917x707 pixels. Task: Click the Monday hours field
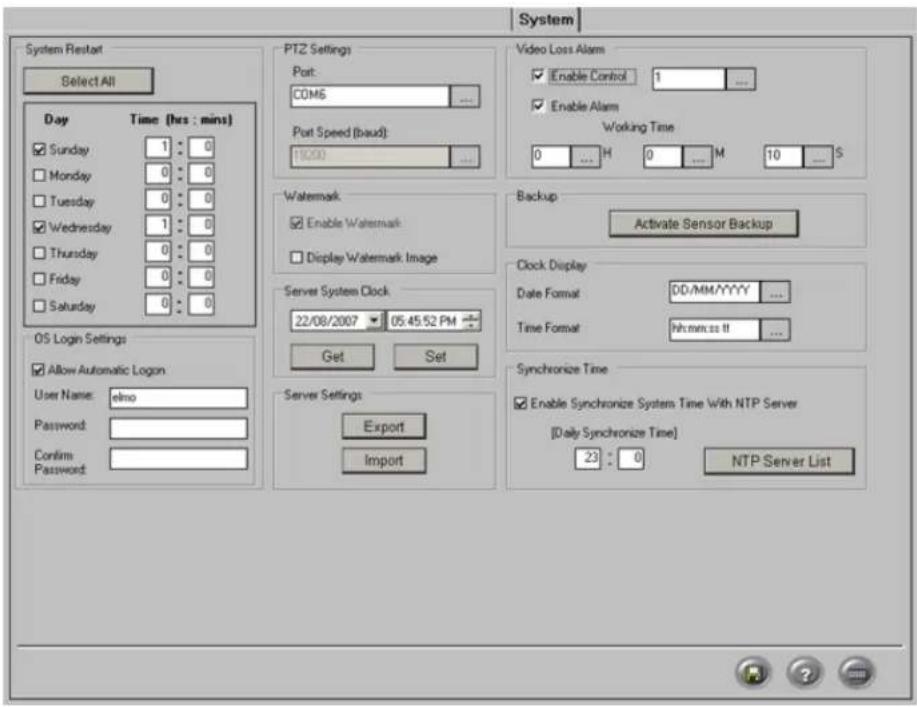158,173
